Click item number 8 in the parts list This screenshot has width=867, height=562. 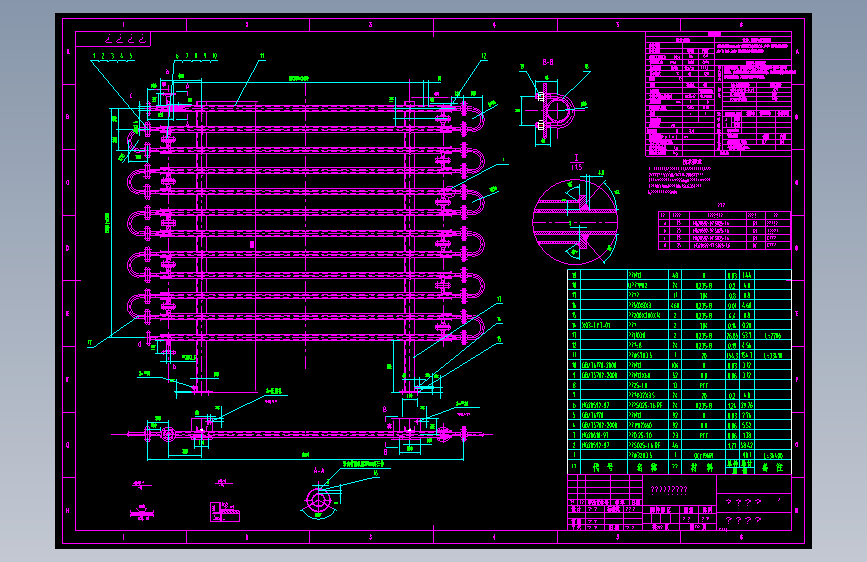point(574,386)
